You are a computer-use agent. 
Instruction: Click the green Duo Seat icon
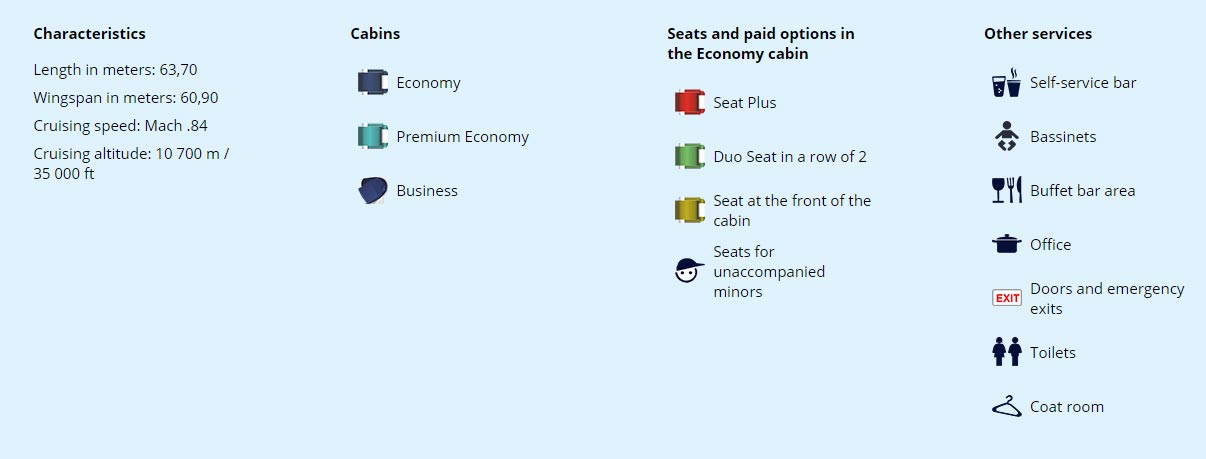click(x=690, y=156)
